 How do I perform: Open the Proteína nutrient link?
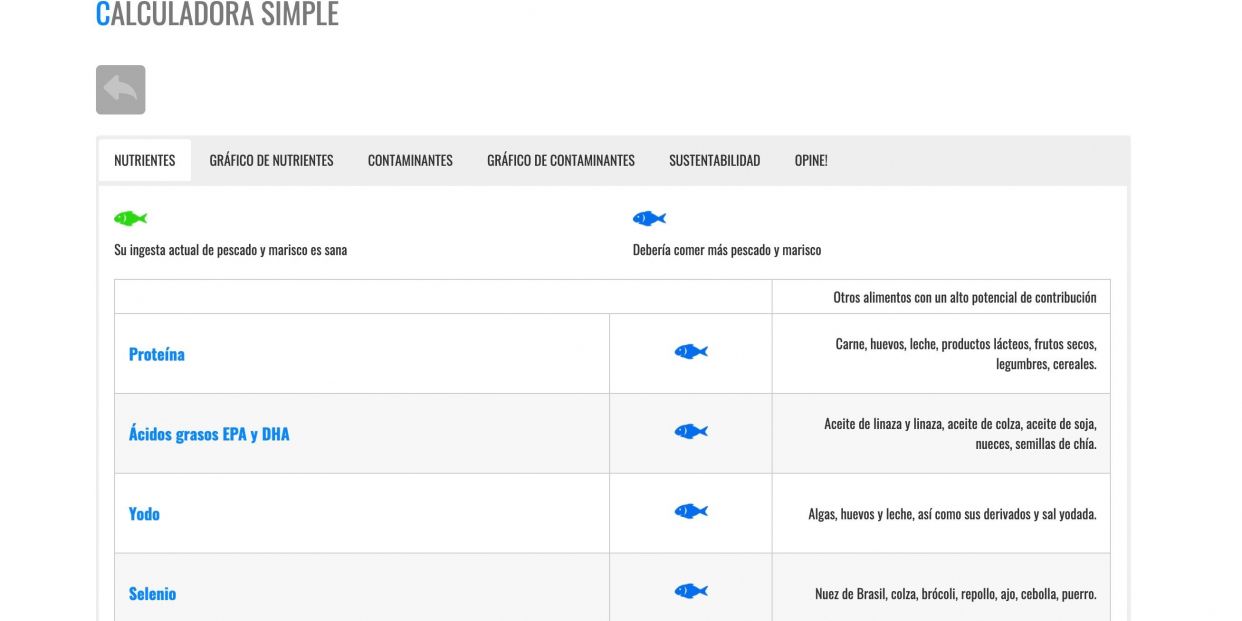(157, 354)
